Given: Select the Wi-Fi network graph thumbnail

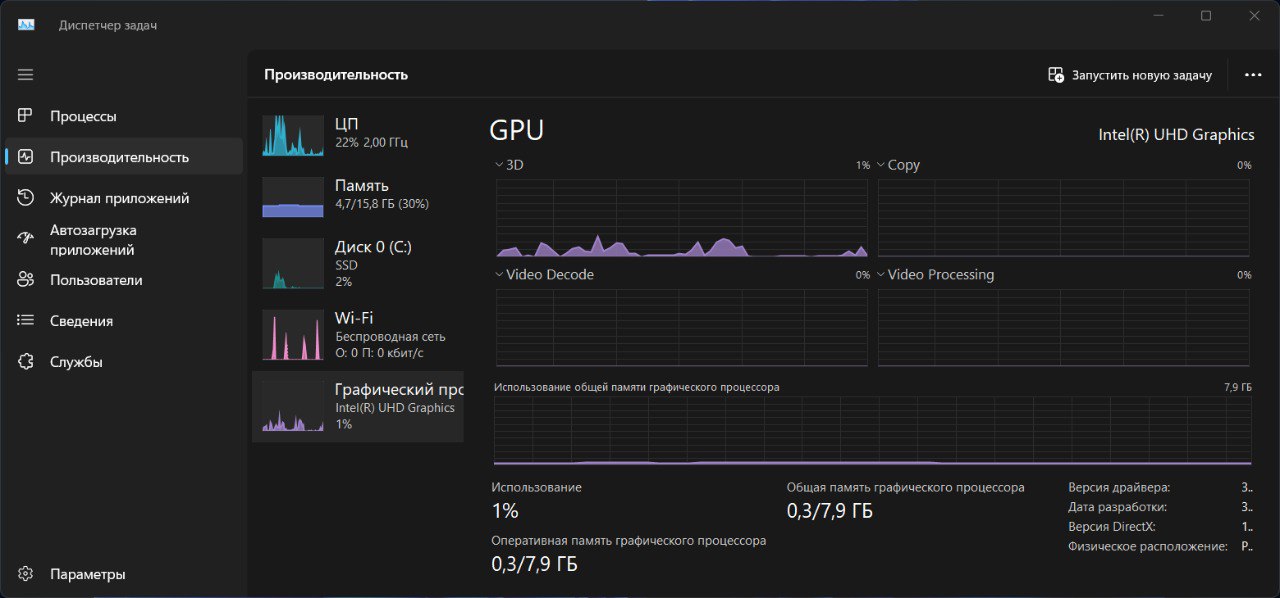Looking at the screenshot, I should tap(293, 335).
